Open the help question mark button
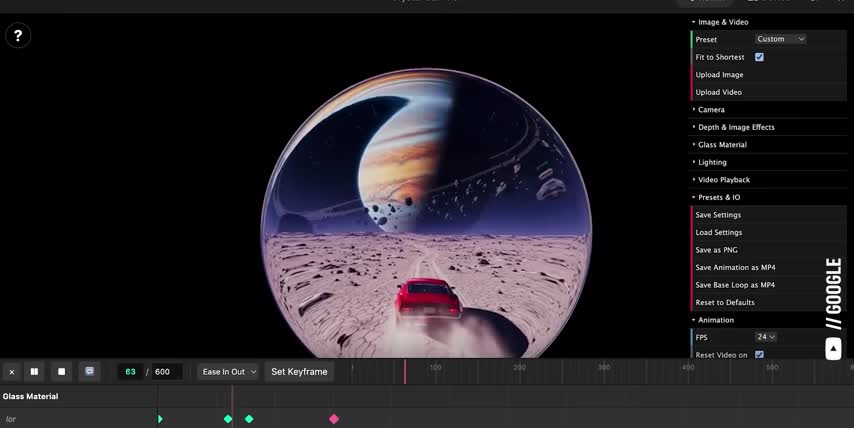This screenshot has width=854, height=428. point(17,36)
